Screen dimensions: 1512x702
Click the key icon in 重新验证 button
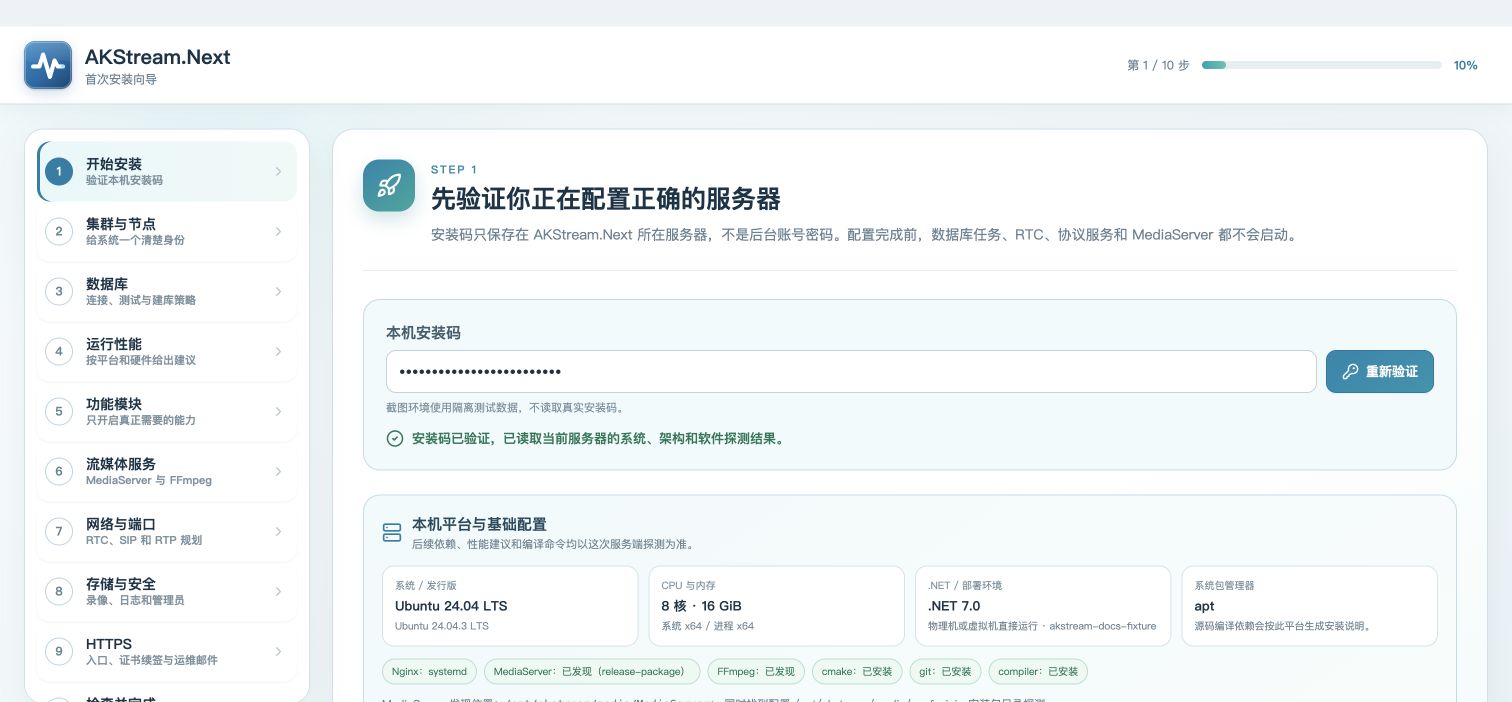1350,371
